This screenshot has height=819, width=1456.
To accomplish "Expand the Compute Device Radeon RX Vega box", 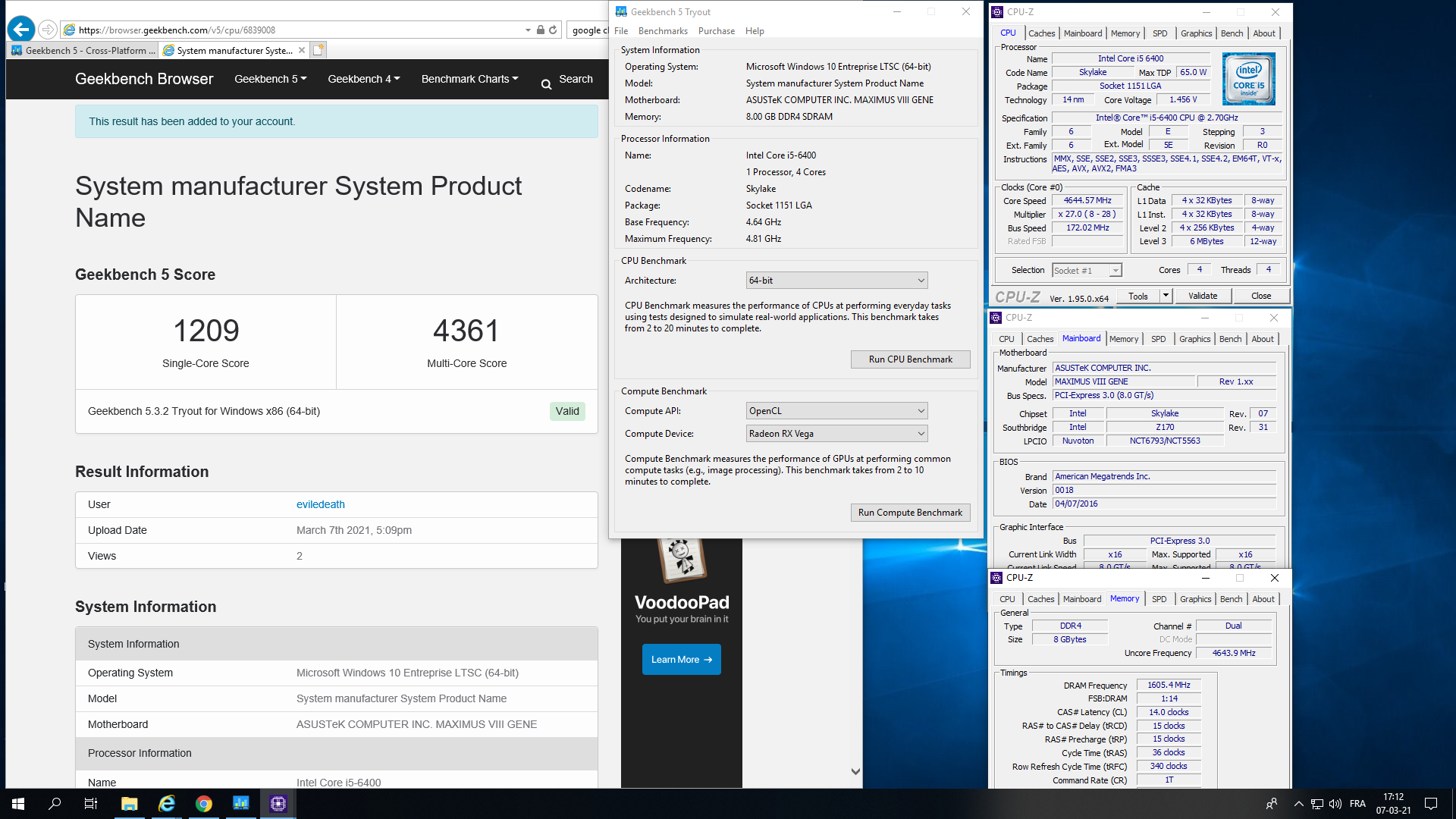I will 836,434.
